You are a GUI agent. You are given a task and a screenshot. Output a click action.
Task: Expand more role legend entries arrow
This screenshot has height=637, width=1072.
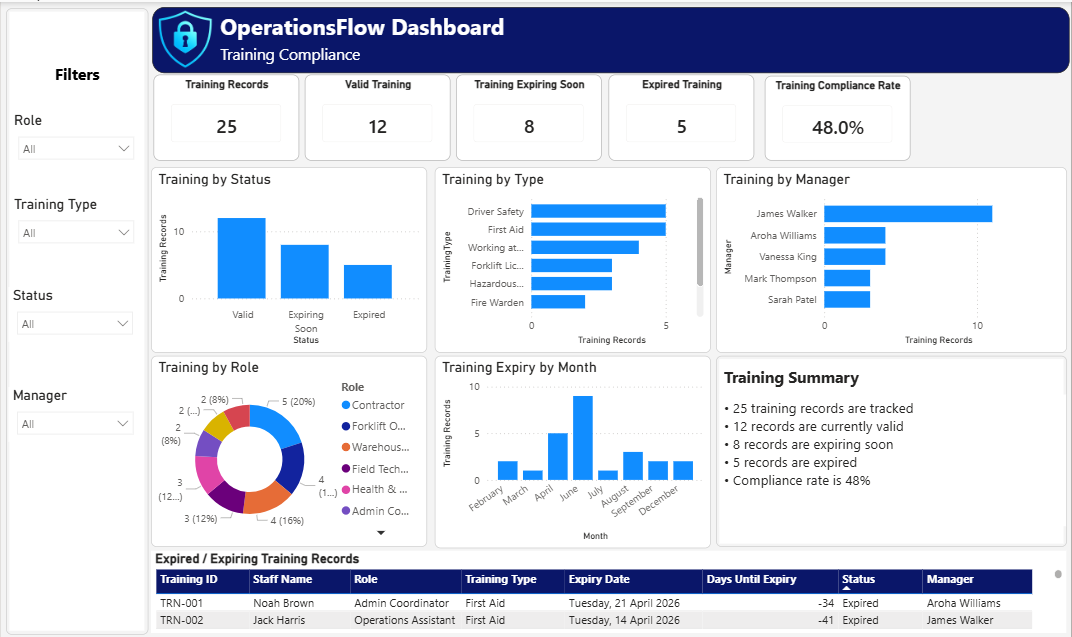[x=381, y=532]
